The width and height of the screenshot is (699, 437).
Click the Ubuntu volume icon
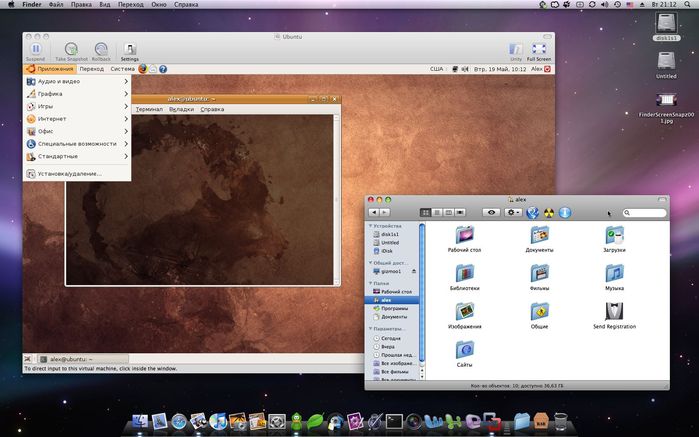tap(465, 69)
